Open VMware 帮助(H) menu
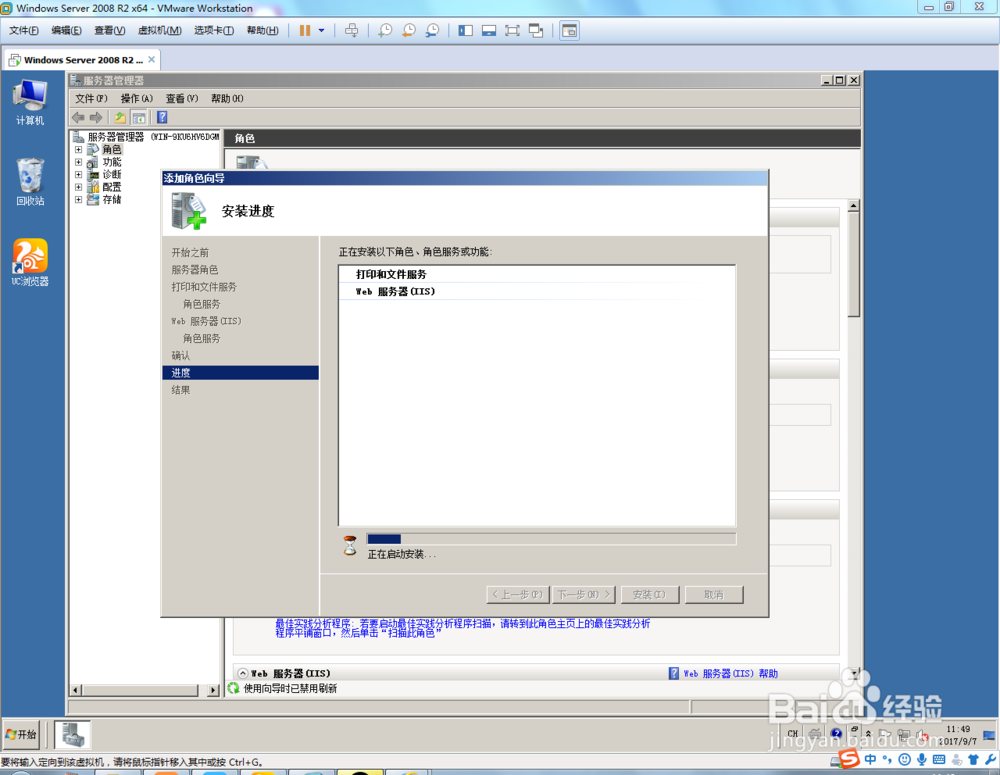Screen dimensions: 1000x775 coord(262,31)
